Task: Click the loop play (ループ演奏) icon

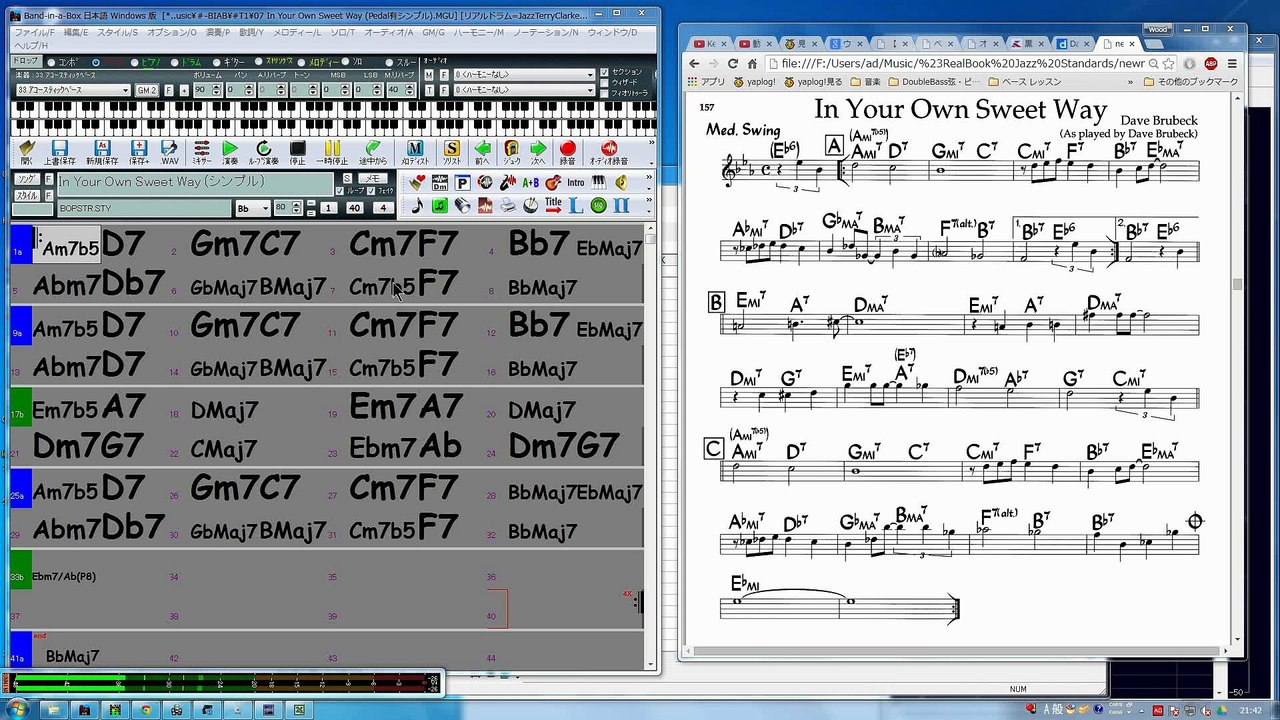Action: coord(264,152)
